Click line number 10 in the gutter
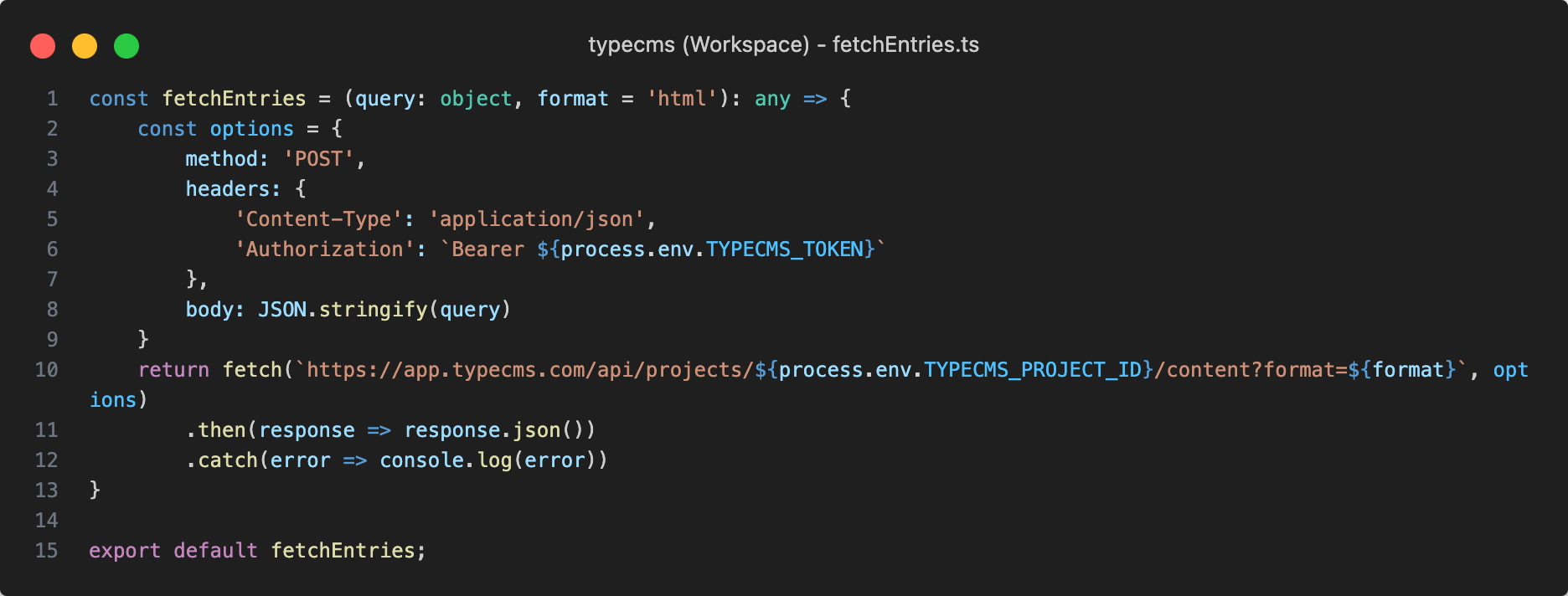Image resolution: width=1568 pixels, height=596 pixels. tap(47, 370)
